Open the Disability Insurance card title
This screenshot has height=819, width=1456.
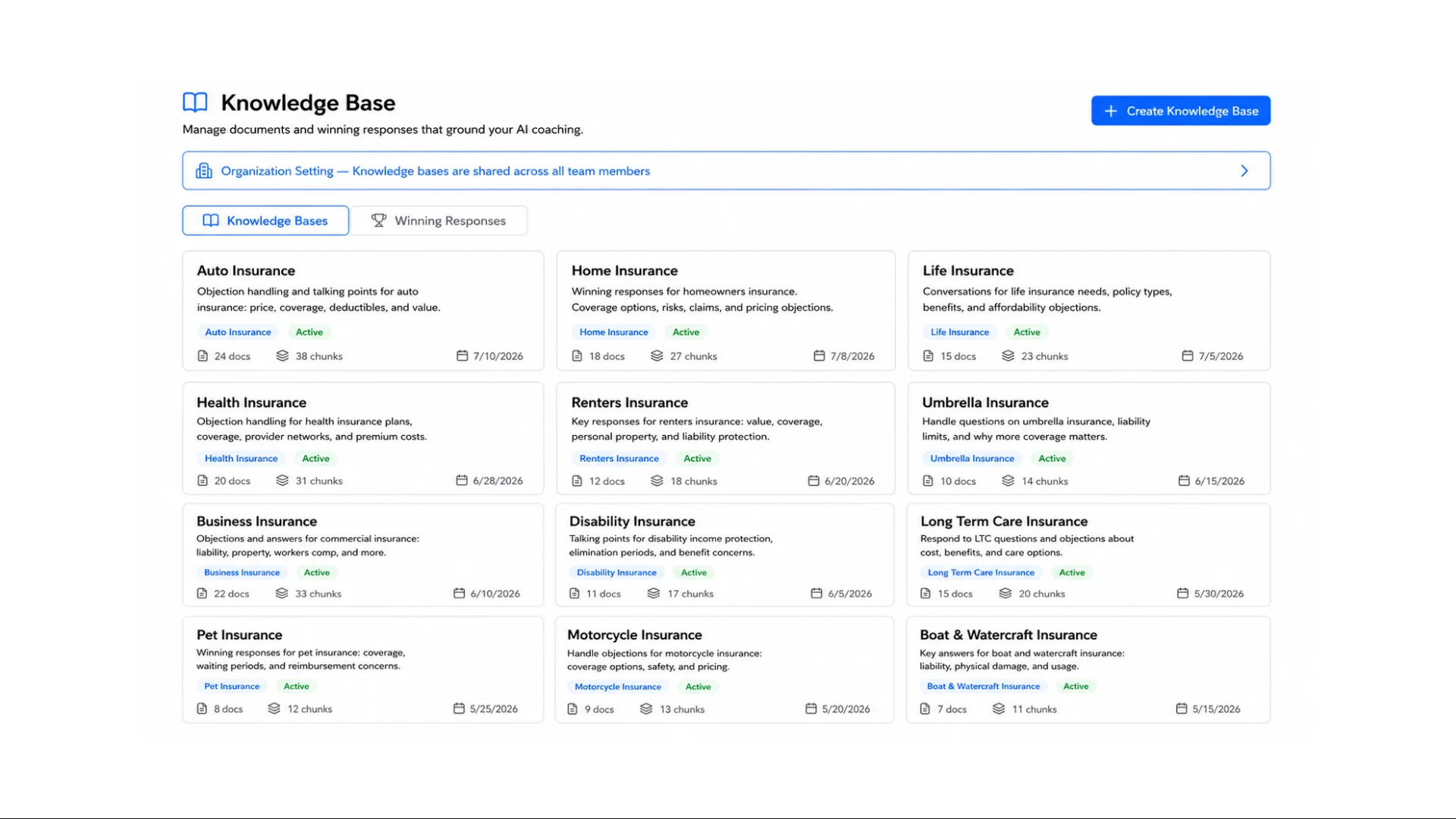point(632,522)
